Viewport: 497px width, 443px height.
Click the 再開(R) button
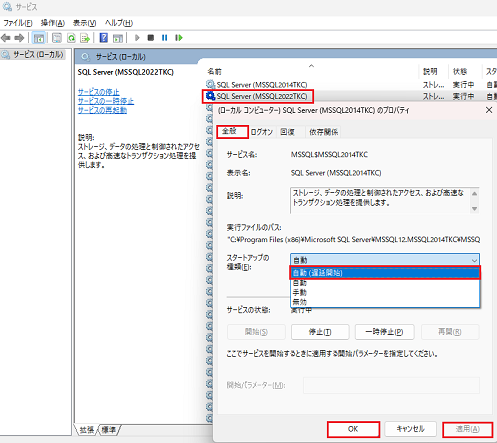(x=450, y=332)
